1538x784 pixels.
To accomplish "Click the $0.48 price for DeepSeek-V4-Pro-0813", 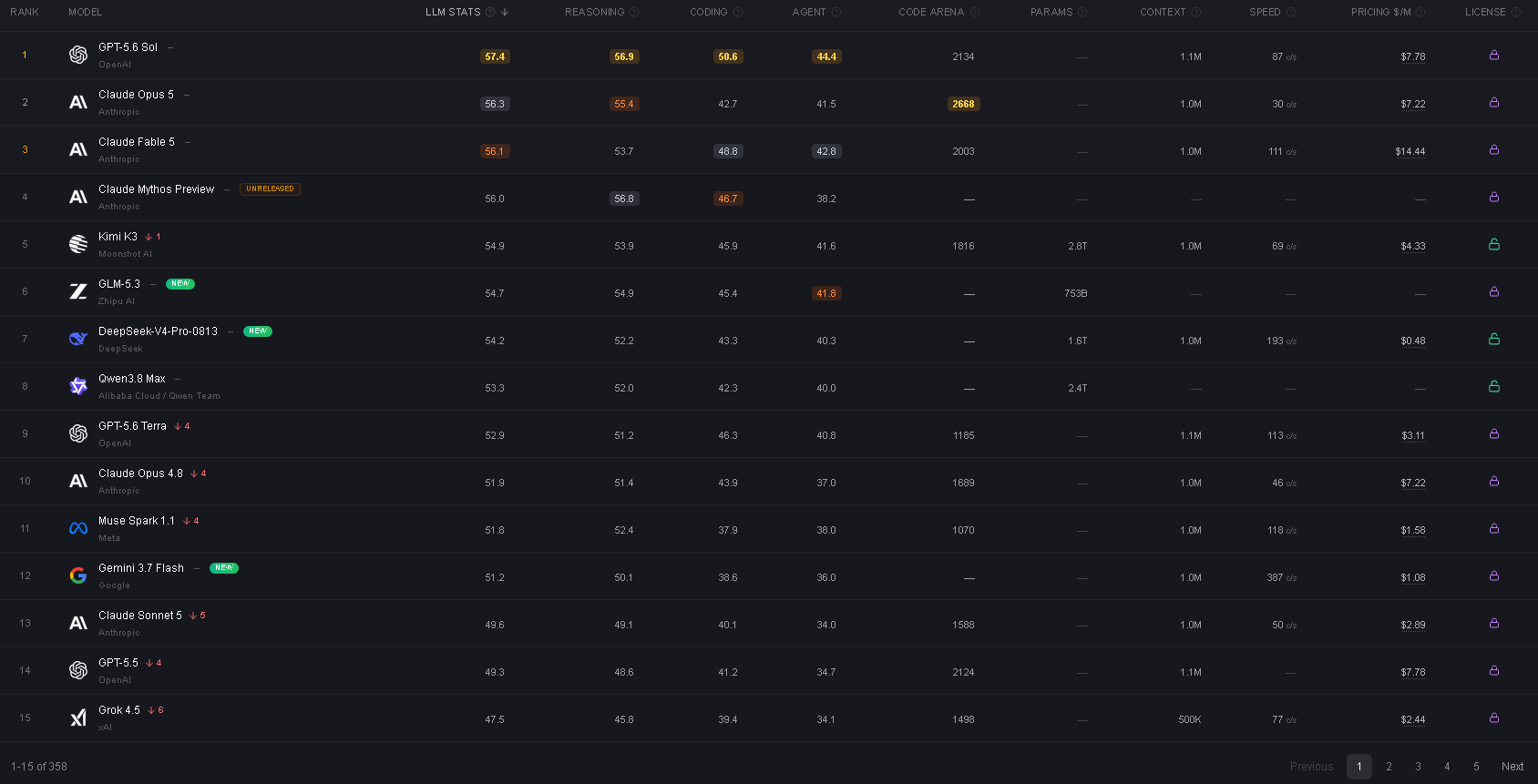I will [x=1412, y=341].
